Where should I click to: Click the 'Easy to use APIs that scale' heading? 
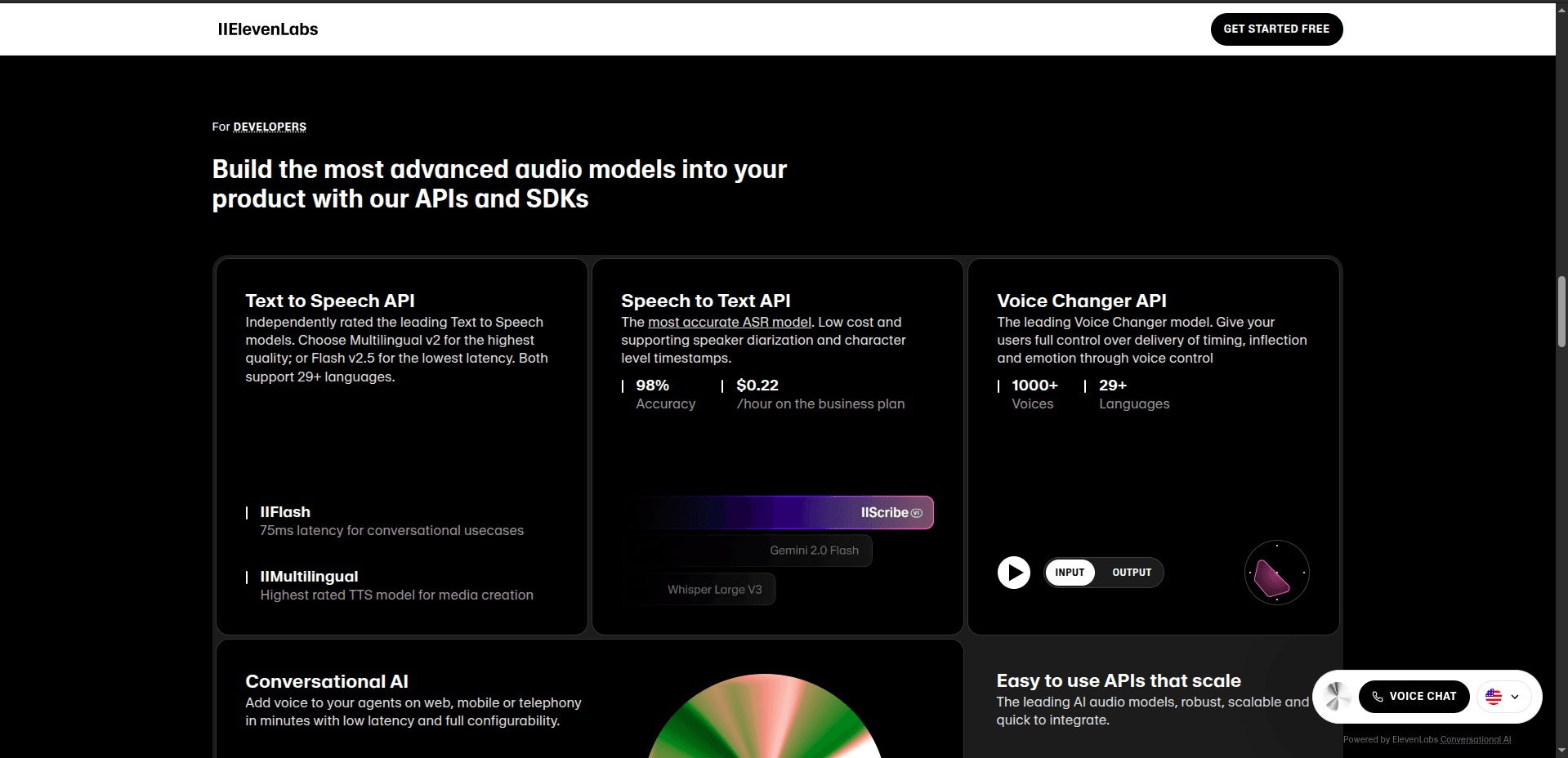click(x=1119, y=680)
